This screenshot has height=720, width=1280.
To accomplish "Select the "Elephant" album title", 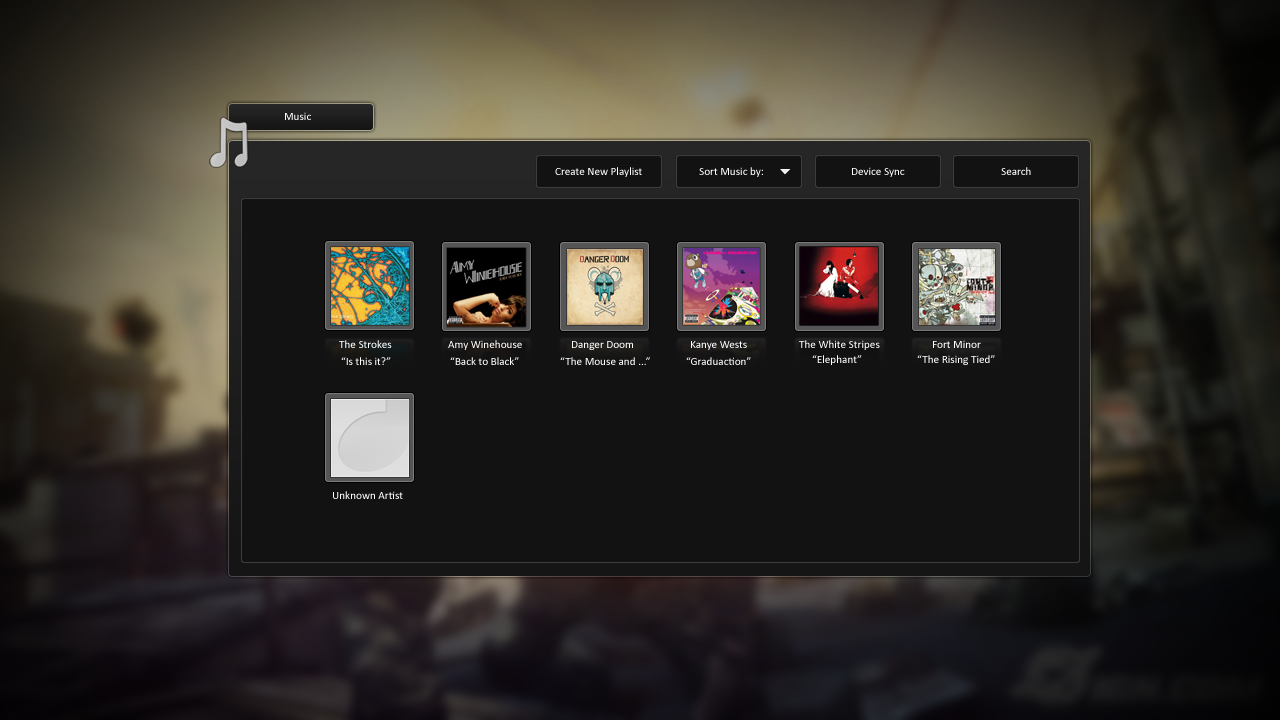I will (837, 360).
